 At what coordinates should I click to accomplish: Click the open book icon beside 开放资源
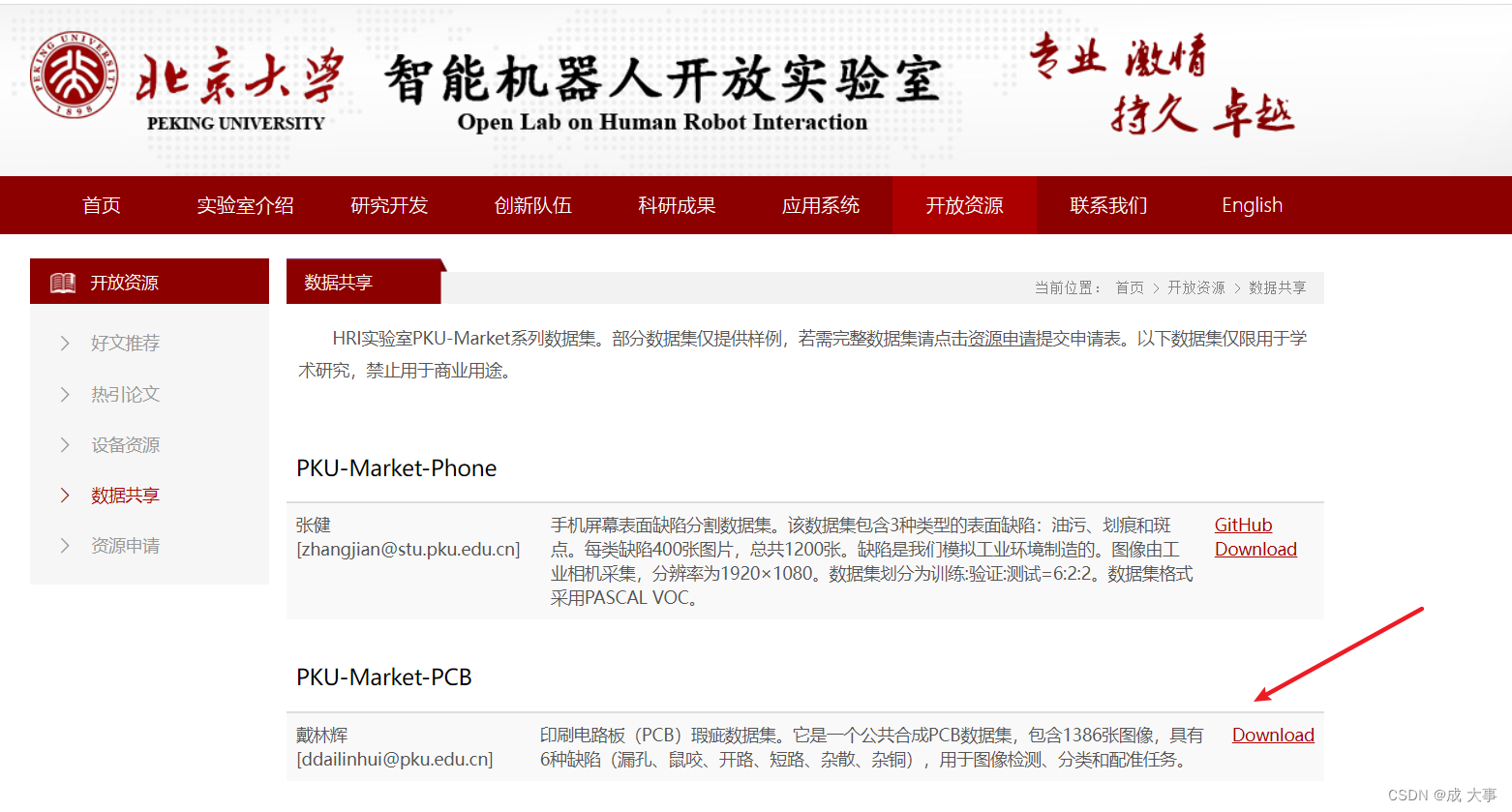coord(63,283)
